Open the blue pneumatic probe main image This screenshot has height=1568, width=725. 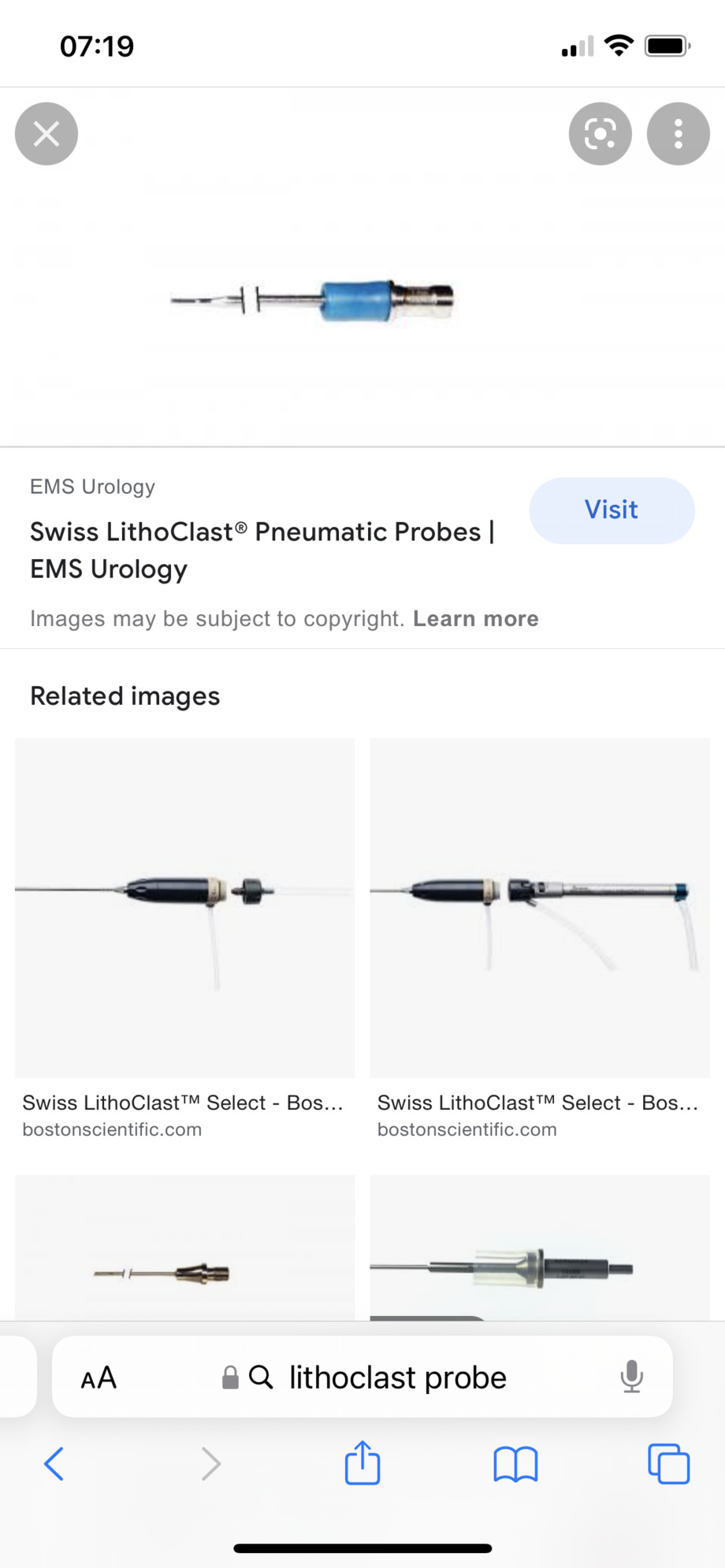click(x=315, y=300)
